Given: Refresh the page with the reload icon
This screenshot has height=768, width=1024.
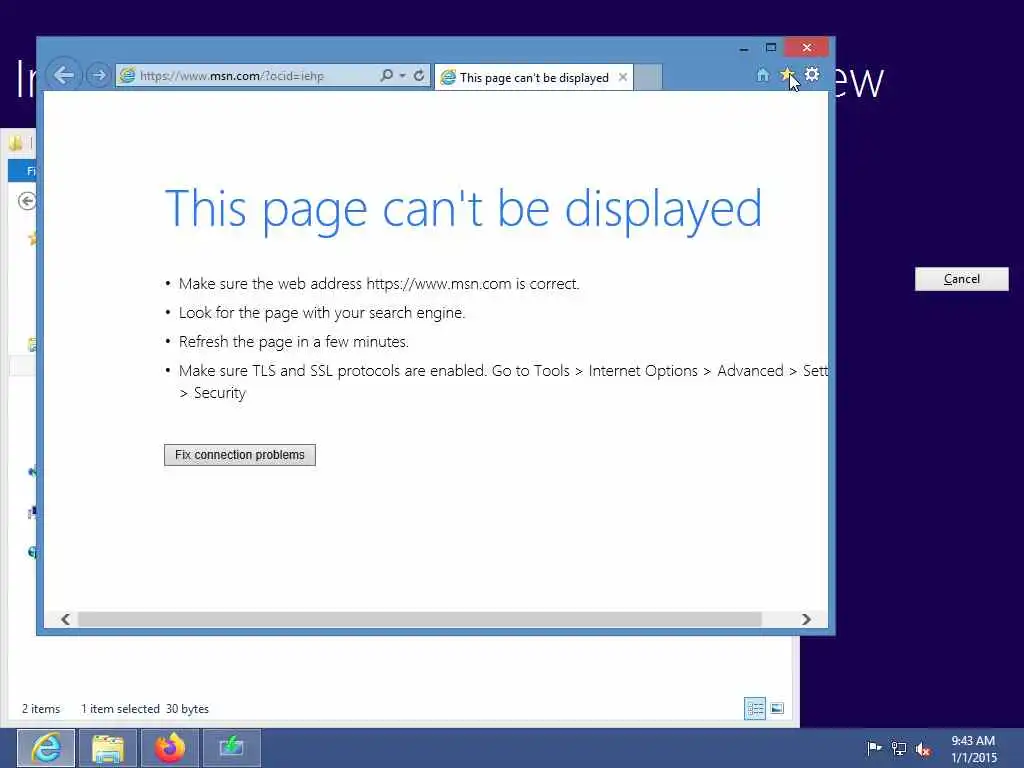Looking at the screenshot, I should pos(419,76).
